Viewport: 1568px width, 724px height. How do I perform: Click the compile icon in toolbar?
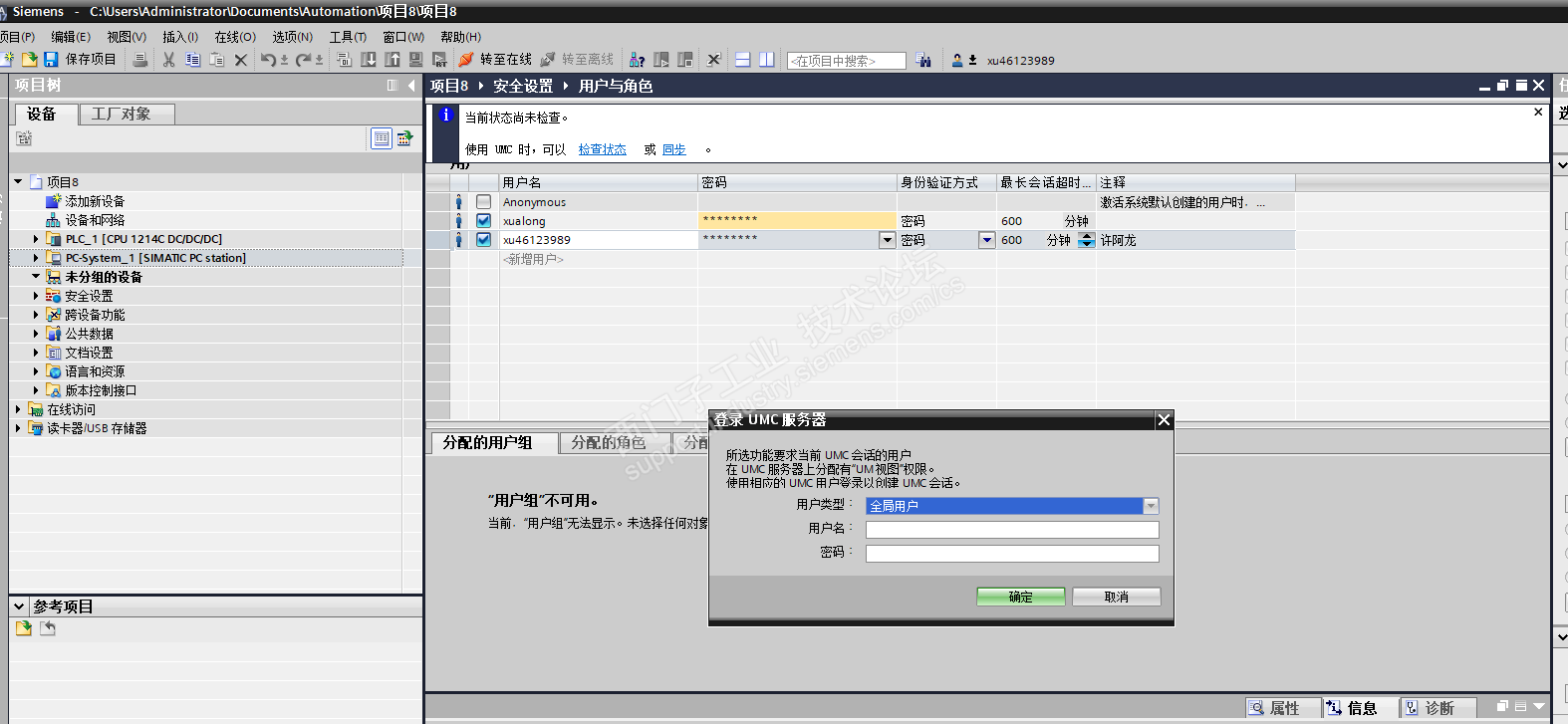click(x=345, y=60)
